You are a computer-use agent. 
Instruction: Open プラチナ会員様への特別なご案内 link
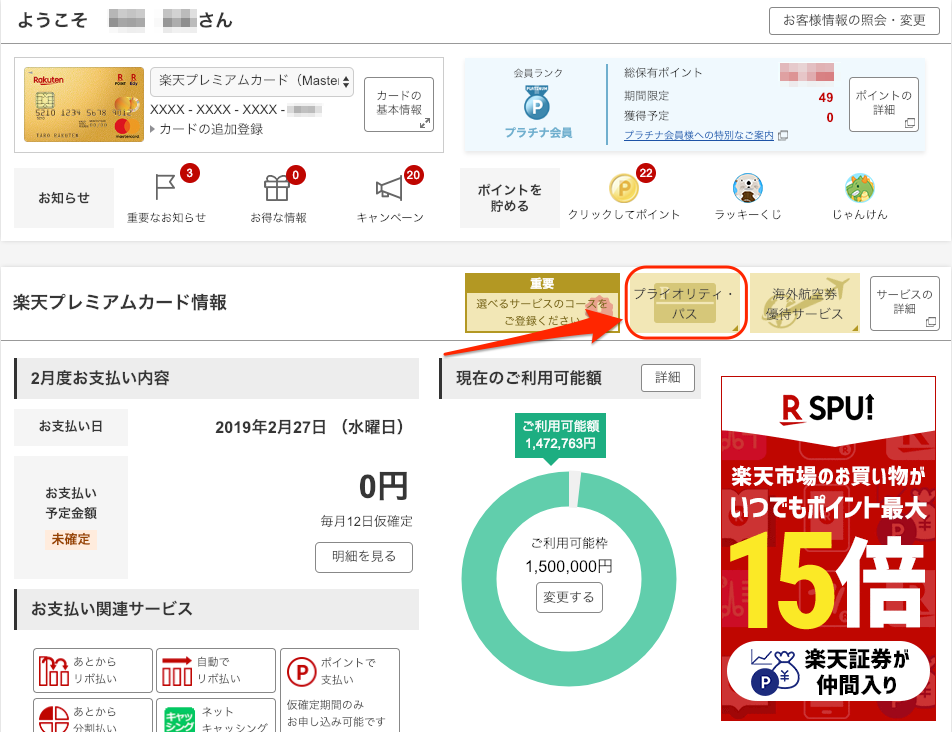click(699, 135)
